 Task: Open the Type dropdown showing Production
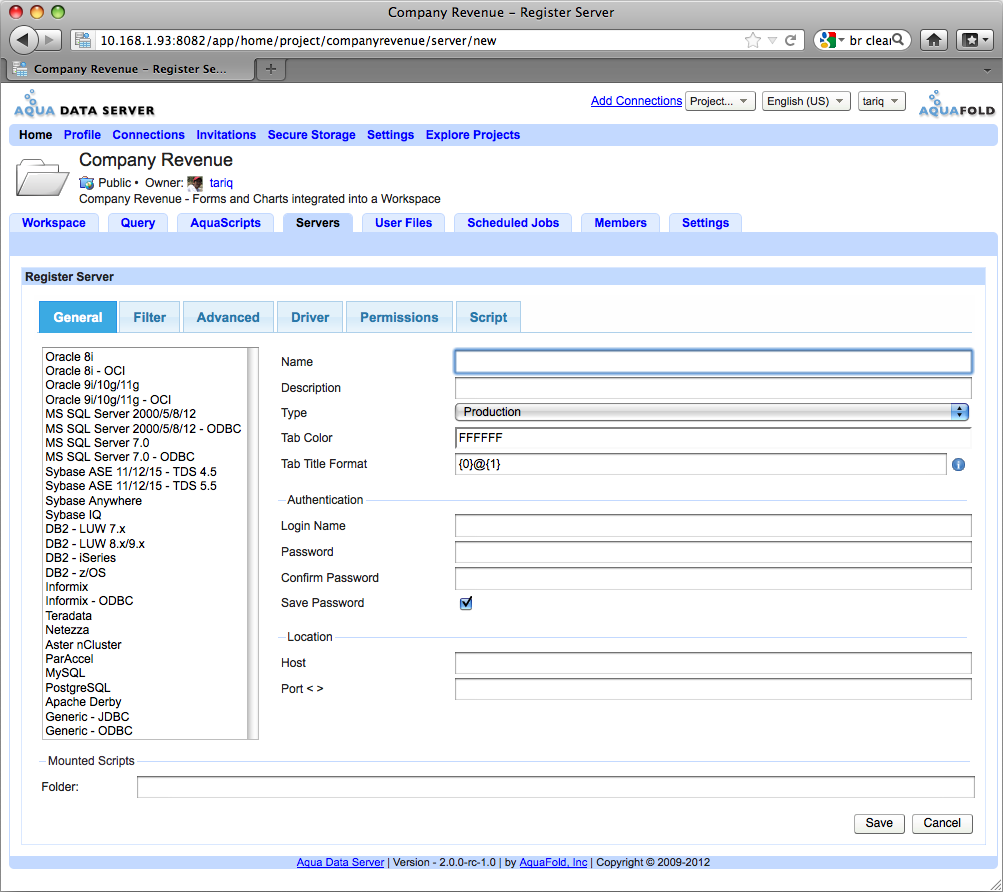tap(712, 412)
